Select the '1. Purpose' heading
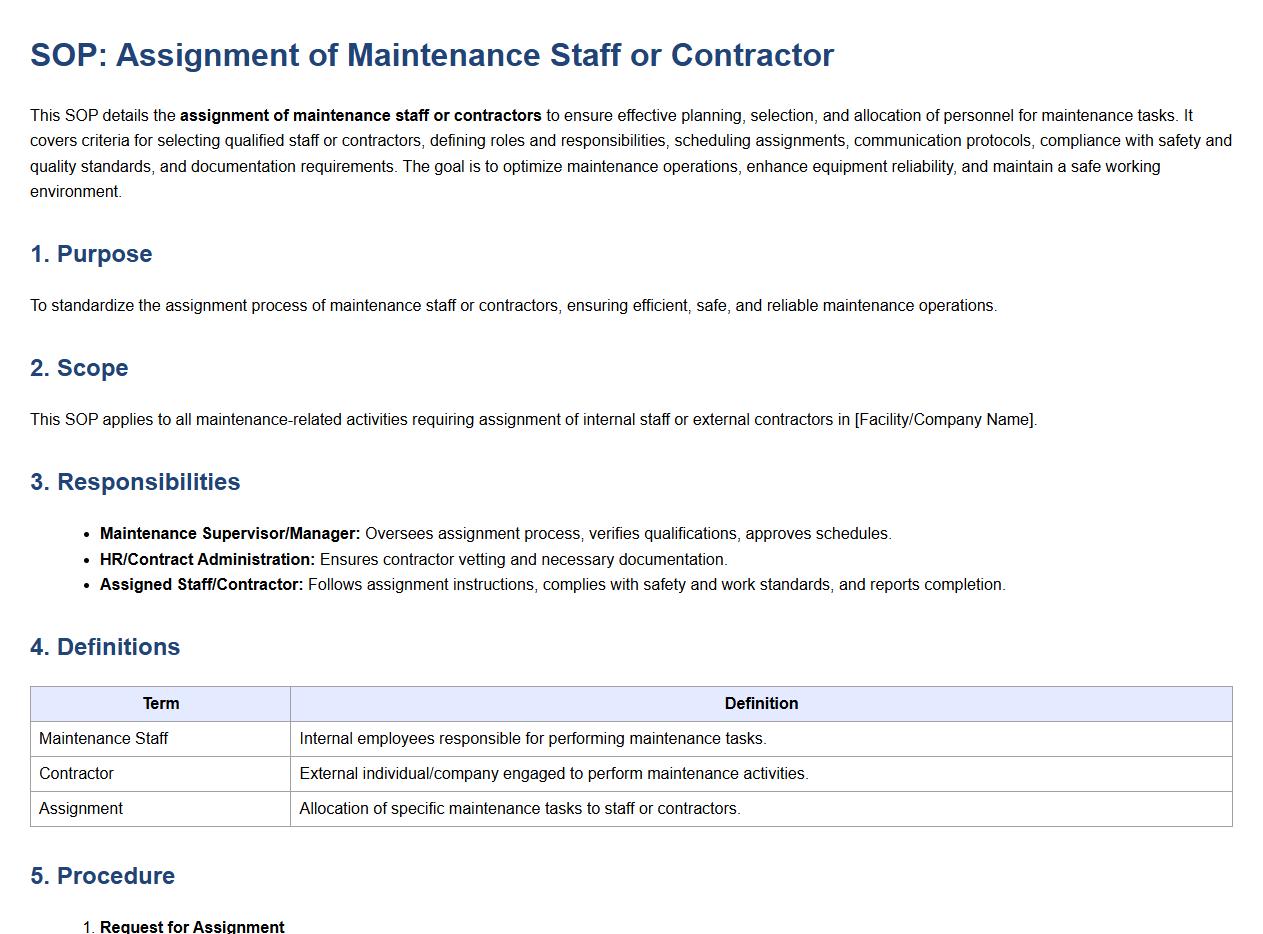Image resolution: width=1263 pixels, height=934 pixels. coord(91,254)
